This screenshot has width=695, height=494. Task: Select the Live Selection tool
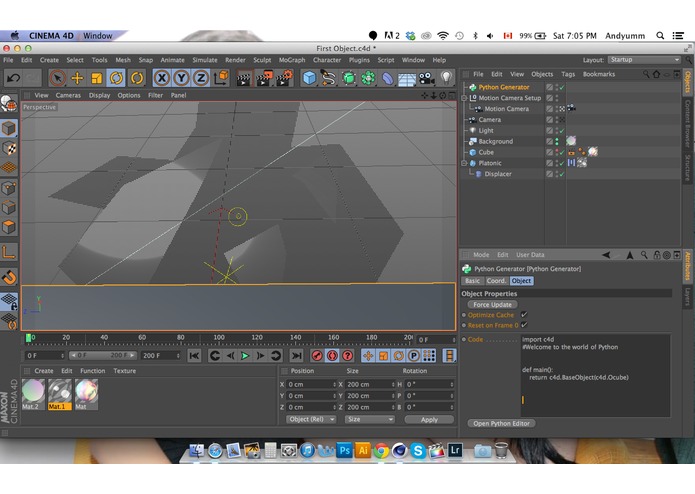(58, 78)
